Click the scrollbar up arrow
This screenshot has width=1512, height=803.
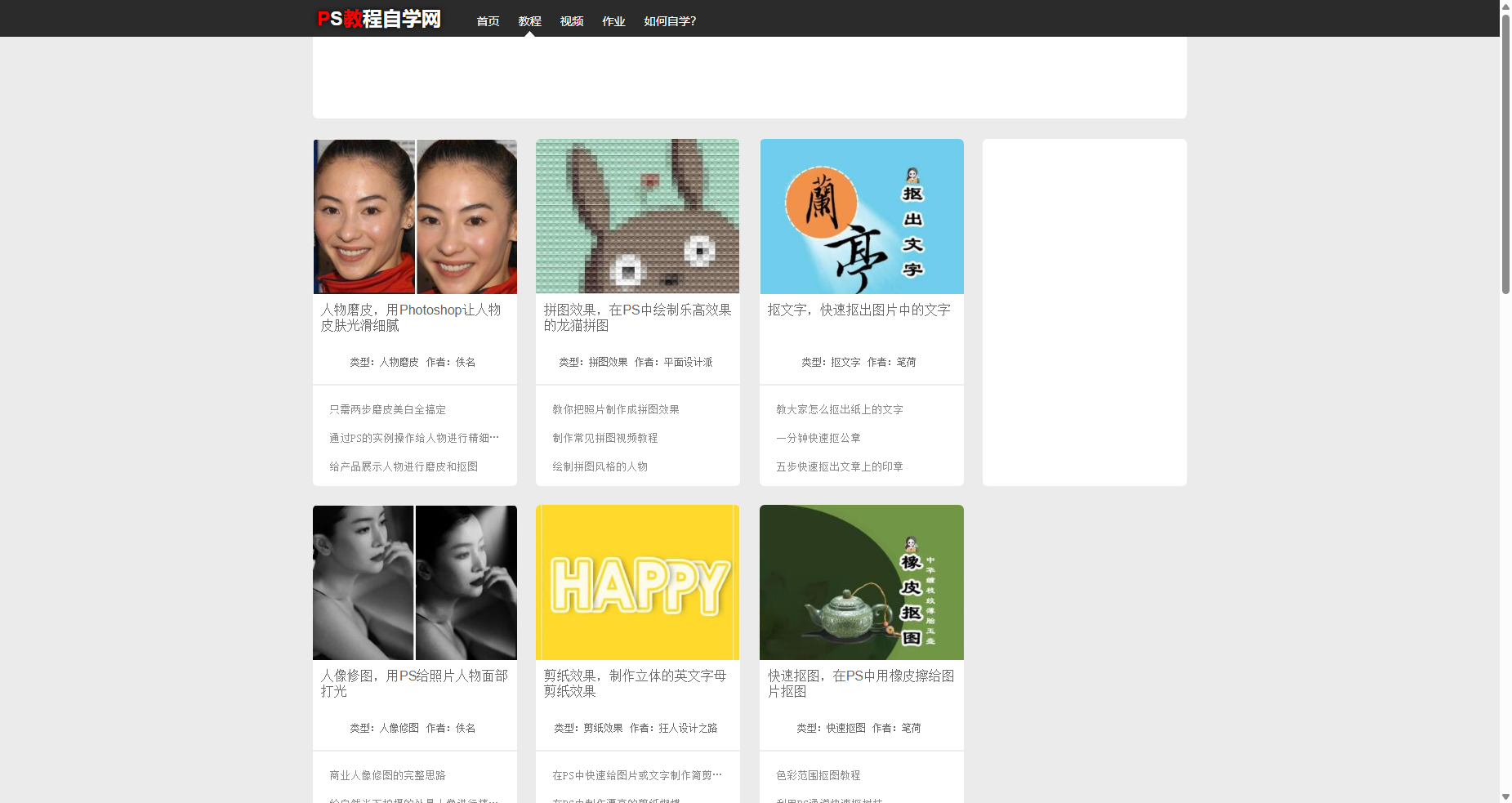(1505, 7)
